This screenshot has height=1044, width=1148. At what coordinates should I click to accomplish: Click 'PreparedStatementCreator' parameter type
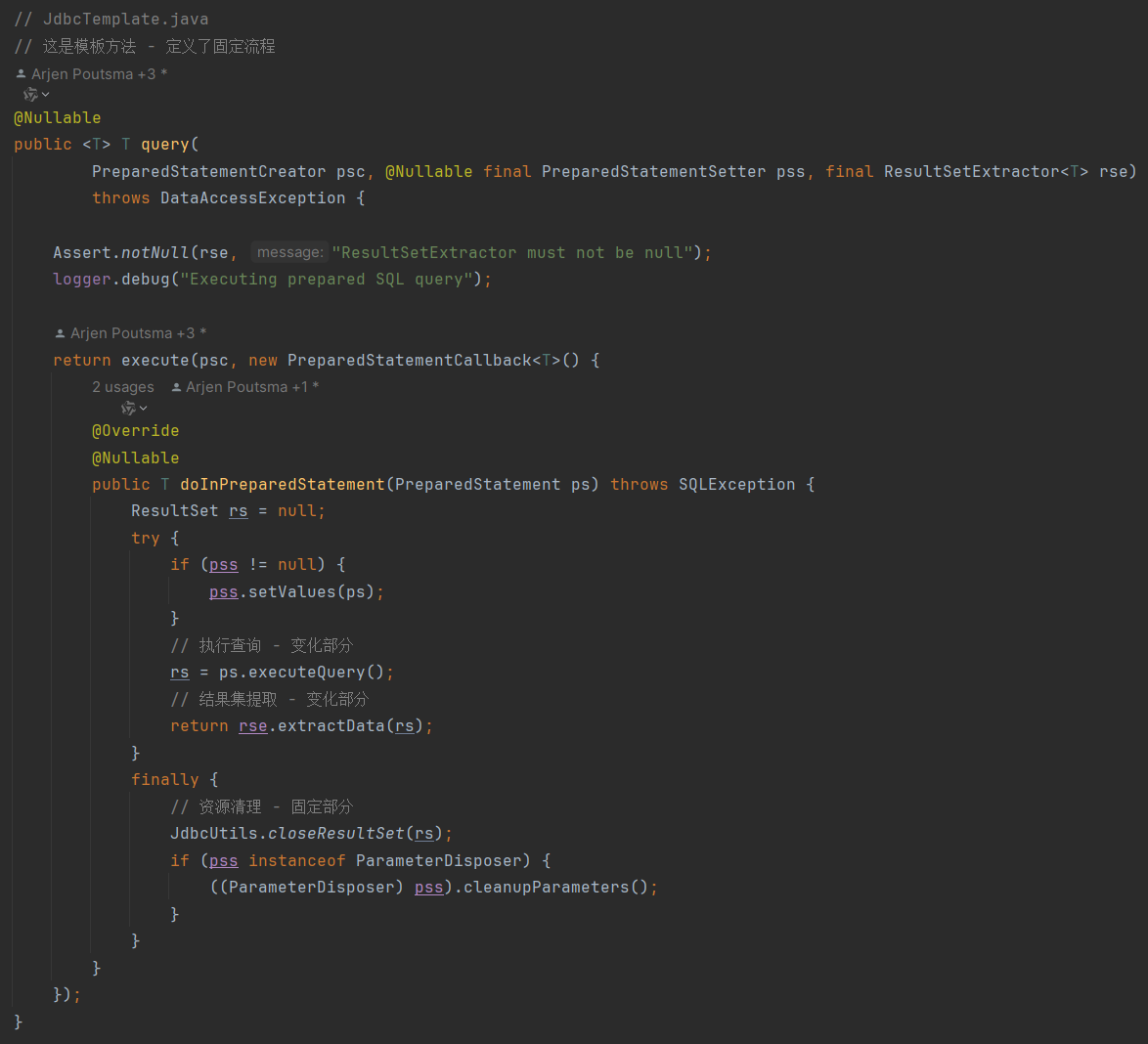(x=208, y=171)
